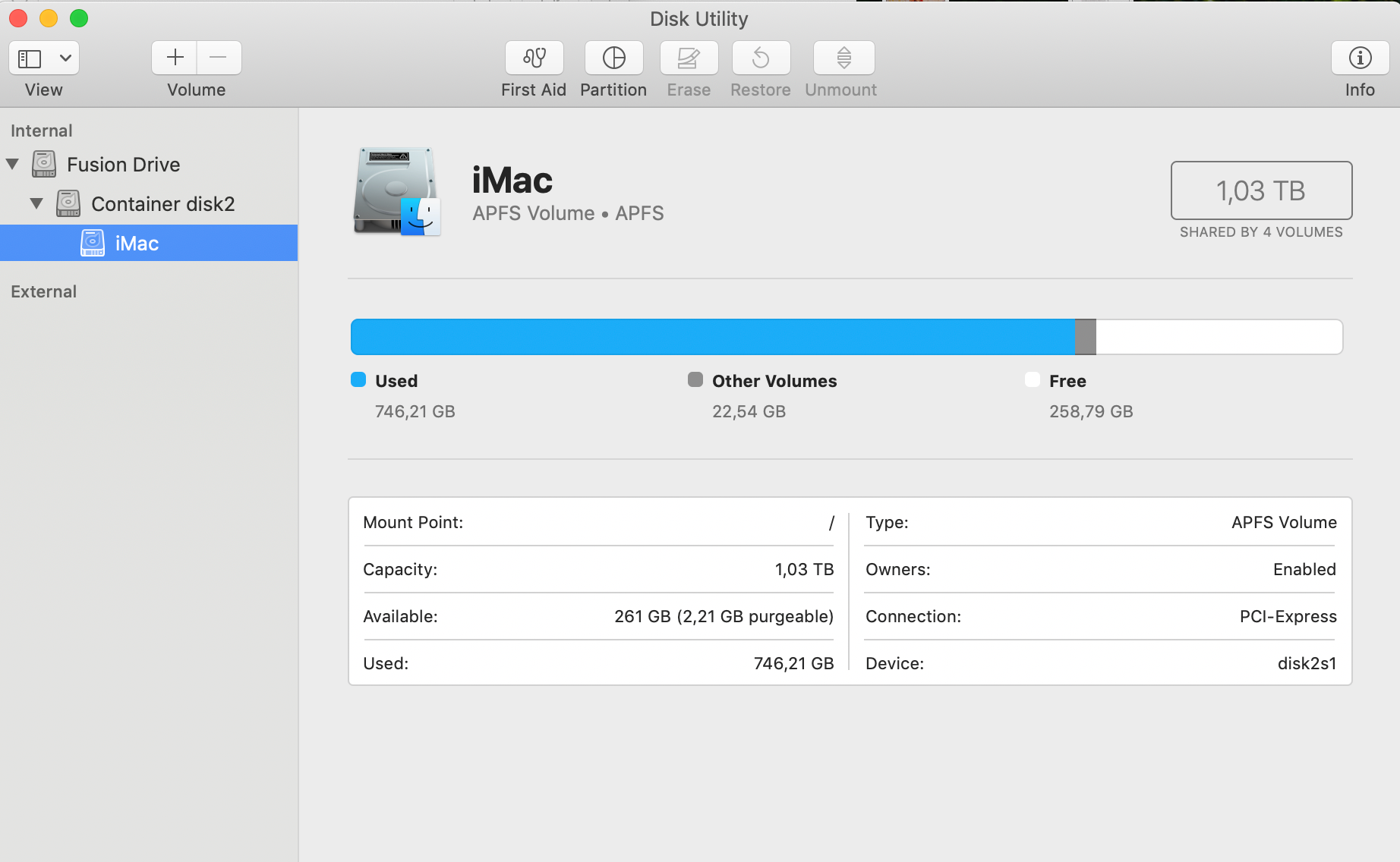Viewport: 1400px width, 862px height.
Task: Click the gray Other Volumes legend swatch
Action: click(695, 379)
